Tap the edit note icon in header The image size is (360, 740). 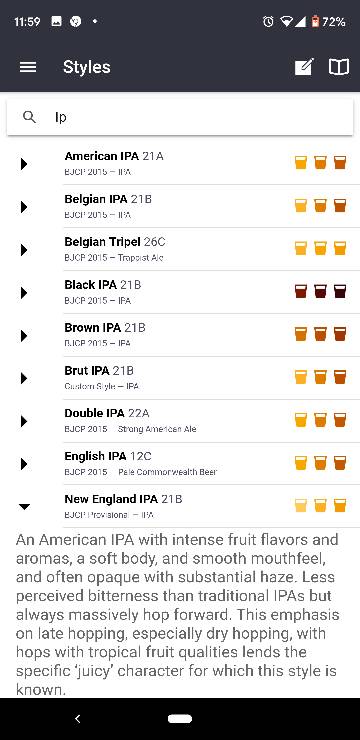pos(304,67)
